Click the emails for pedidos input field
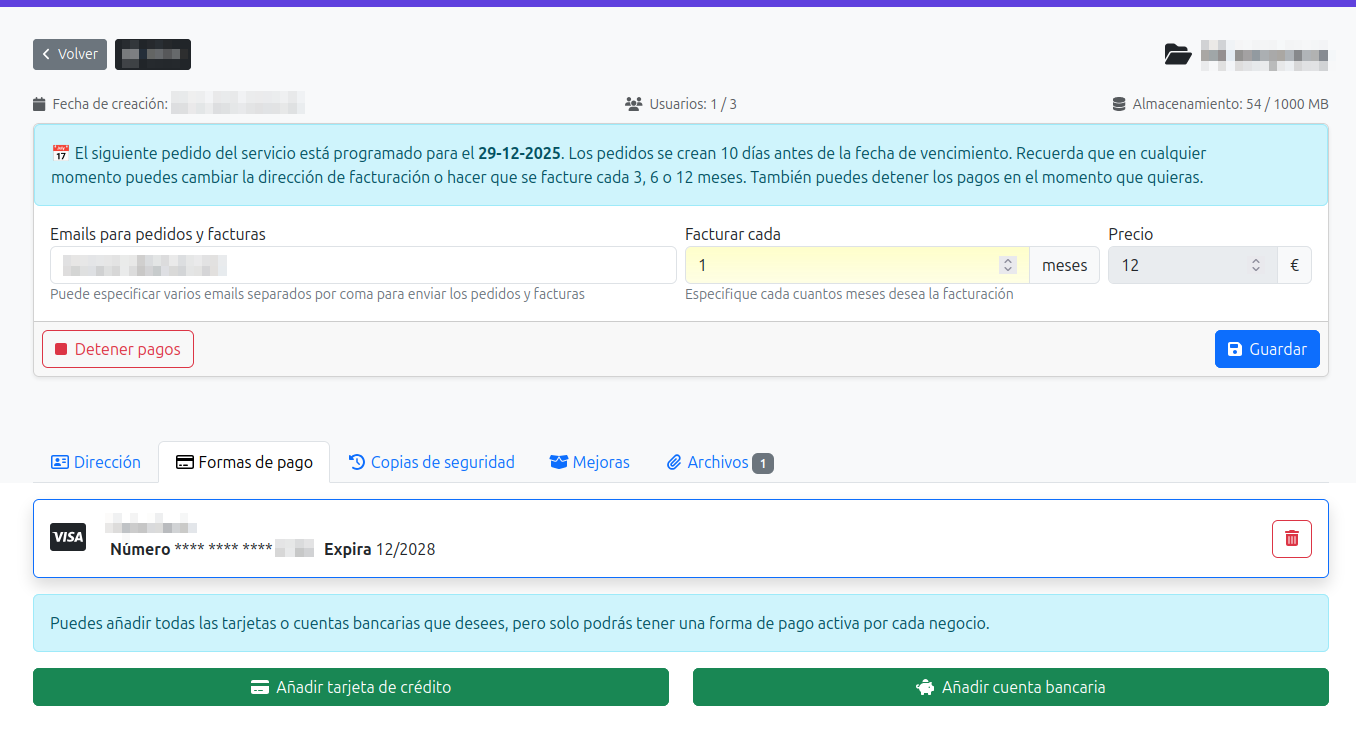The width and height of the screenshot is (1356, 743). pos(363,265)
